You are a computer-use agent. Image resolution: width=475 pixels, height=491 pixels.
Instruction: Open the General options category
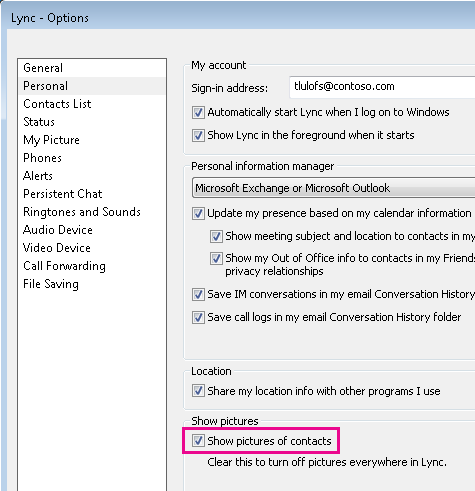[92, 68]
